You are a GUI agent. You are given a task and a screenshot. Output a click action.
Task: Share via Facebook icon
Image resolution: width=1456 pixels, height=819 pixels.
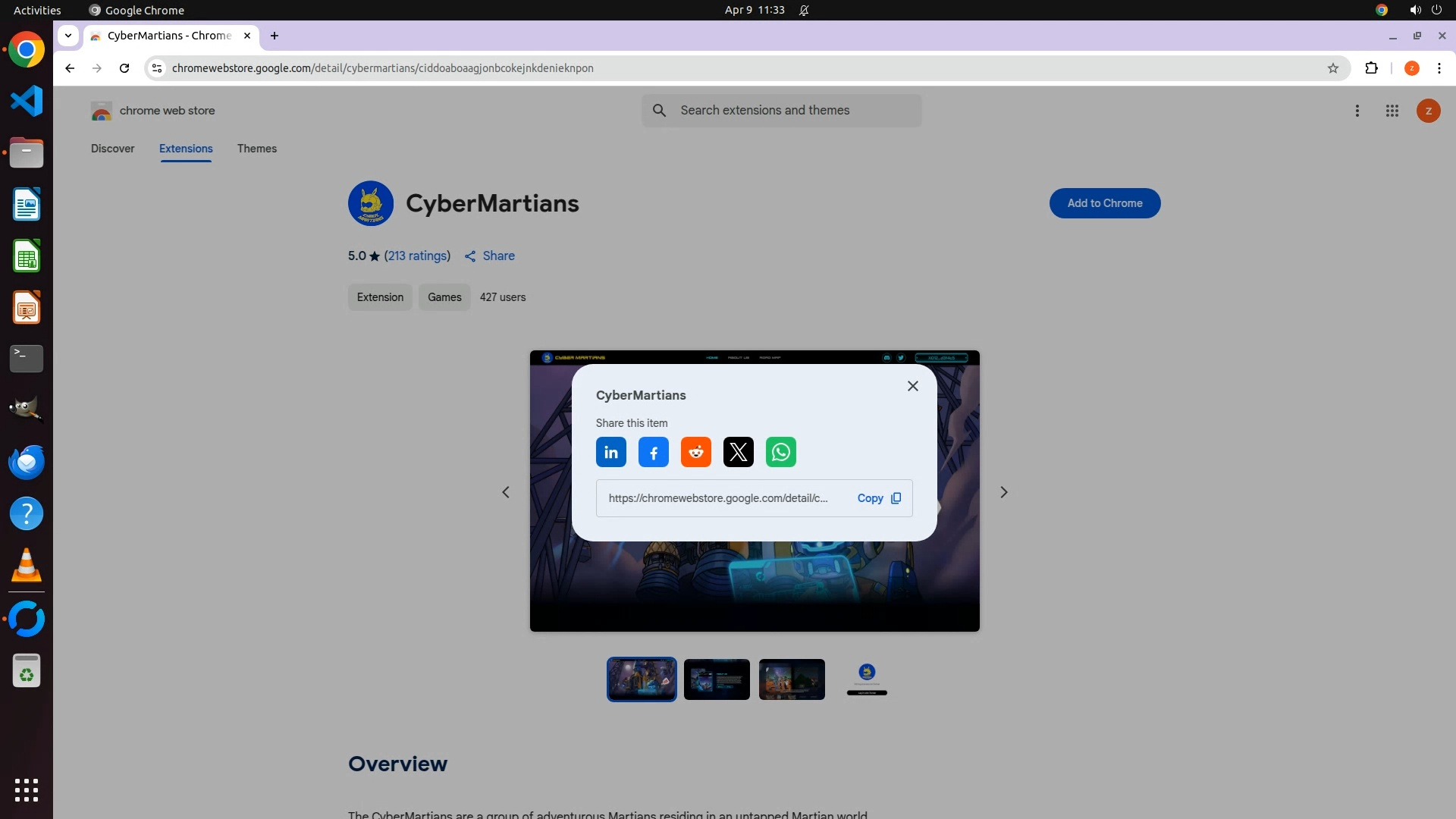pyautogui.click(x=653, y=453)
